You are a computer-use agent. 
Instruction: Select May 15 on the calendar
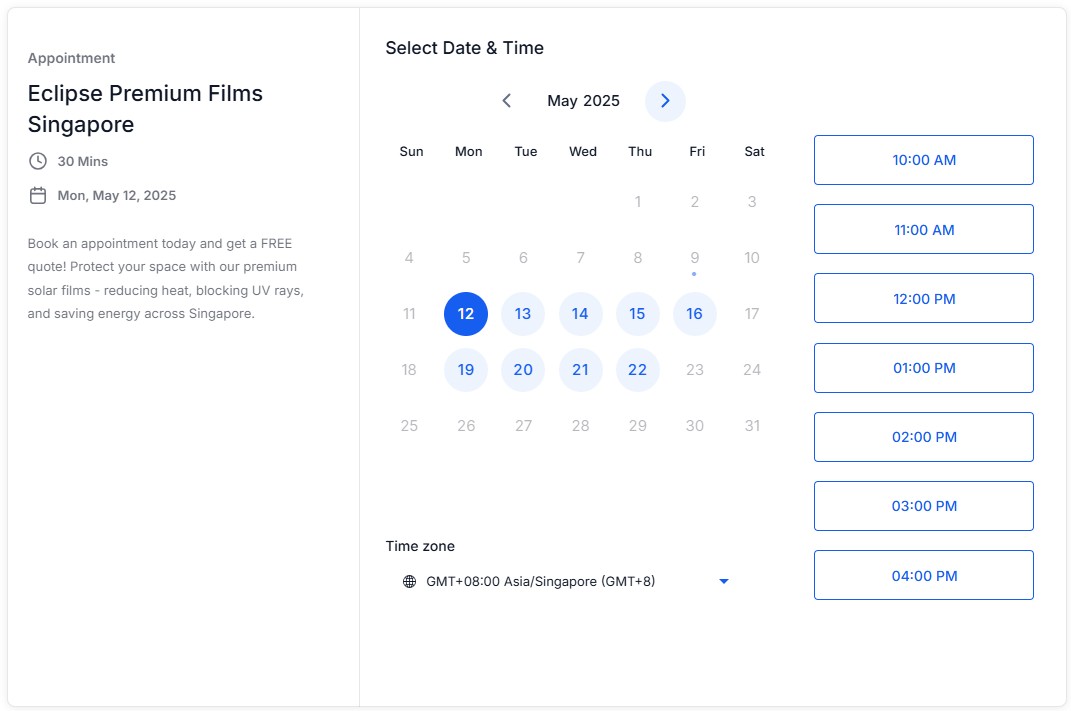click(637, 313)
